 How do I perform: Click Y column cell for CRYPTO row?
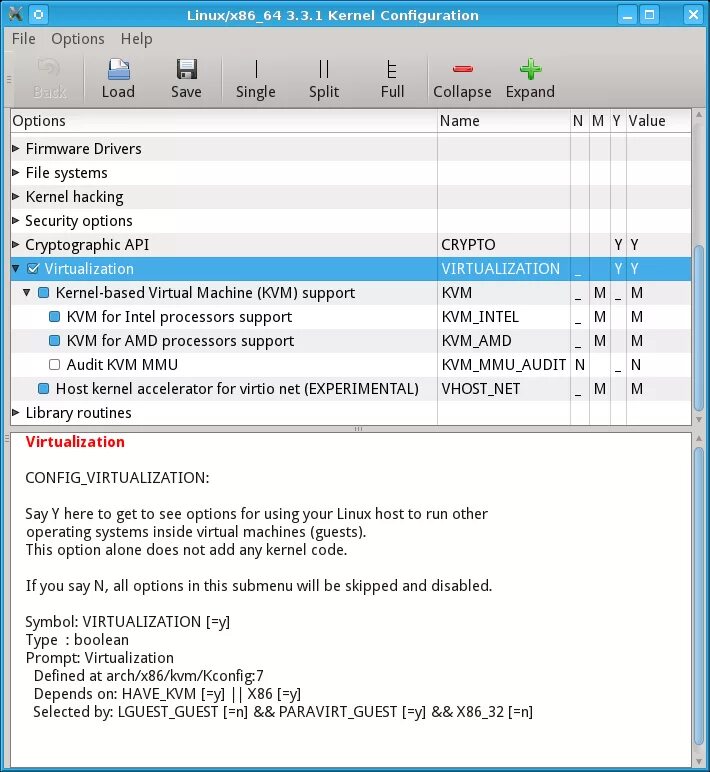618,245
